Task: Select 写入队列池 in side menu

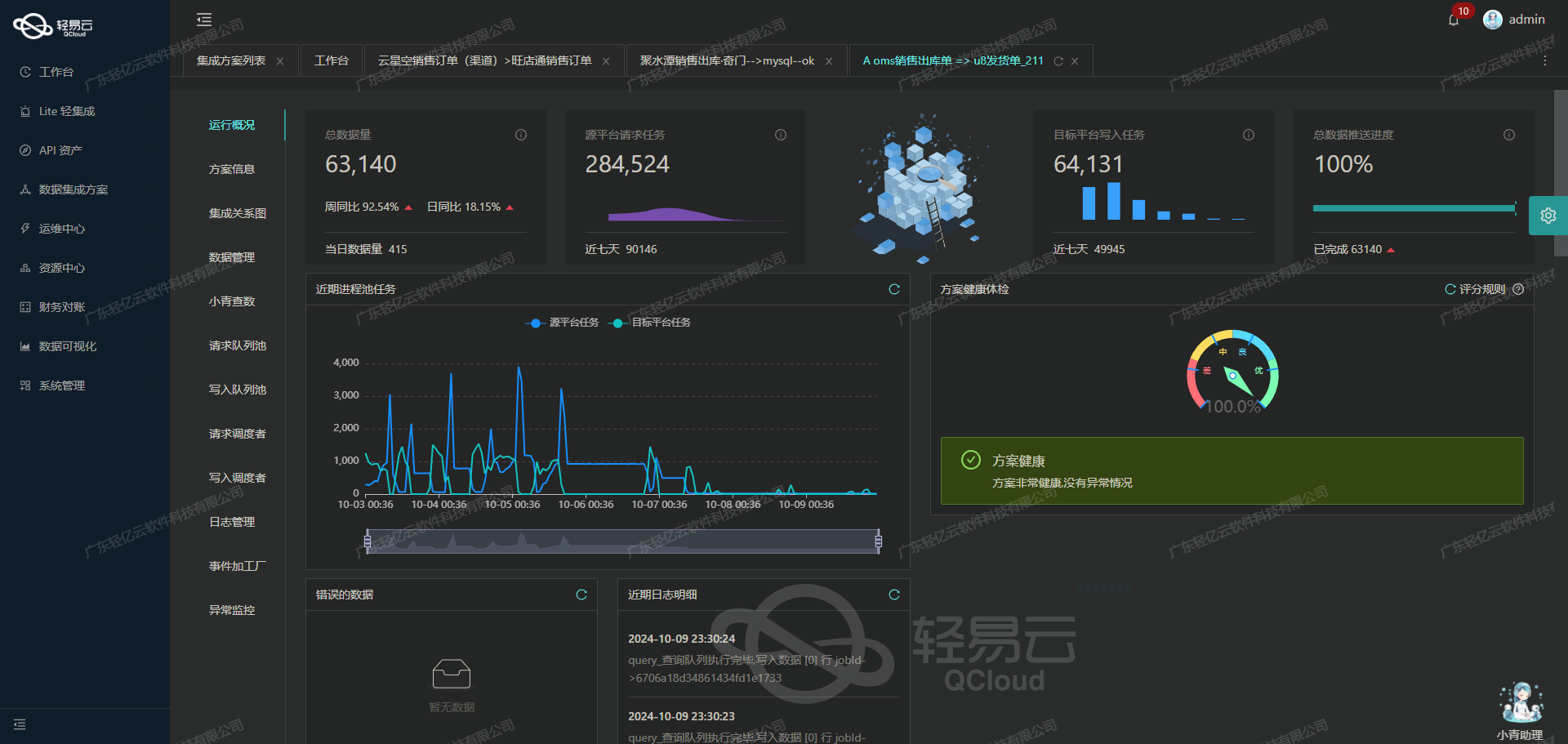Action: [237, 390]
